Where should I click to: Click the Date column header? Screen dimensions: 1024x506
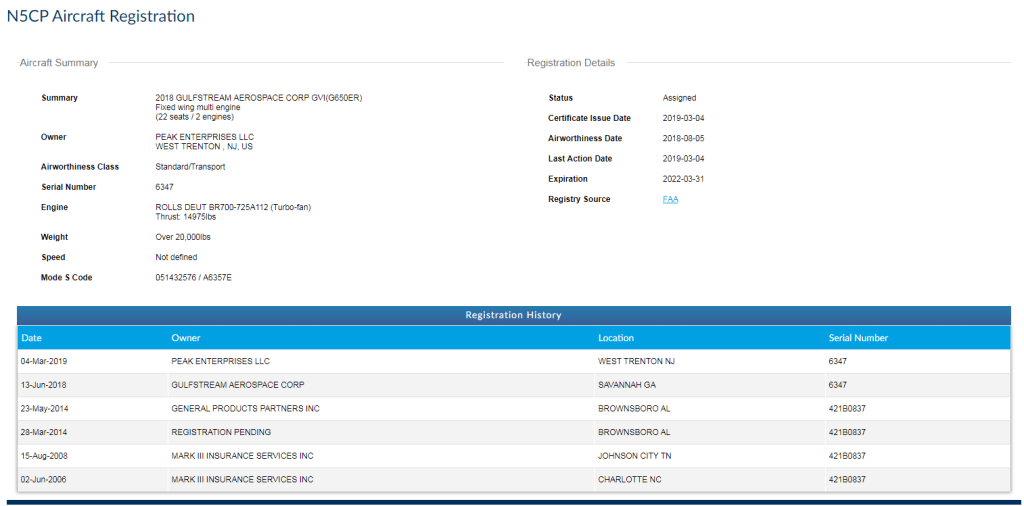(32, 338)
